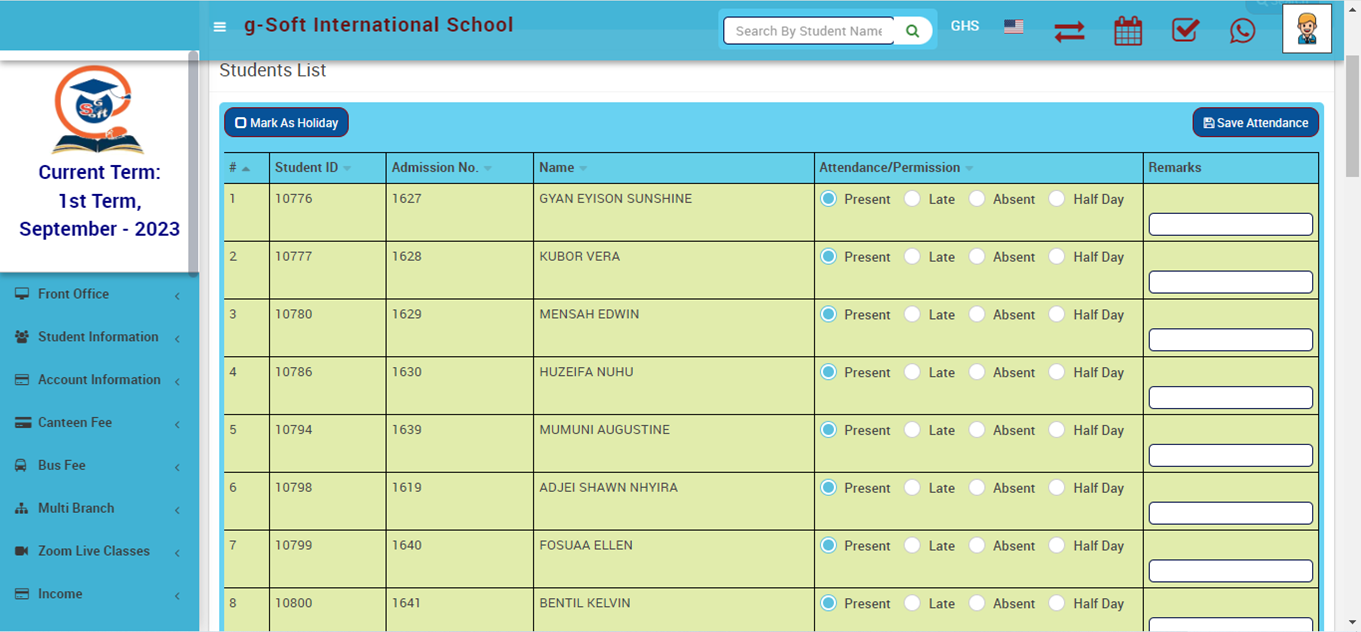Click the search magnifier icon
Viewport: 1361px width, 632px height.
(911, 31)
